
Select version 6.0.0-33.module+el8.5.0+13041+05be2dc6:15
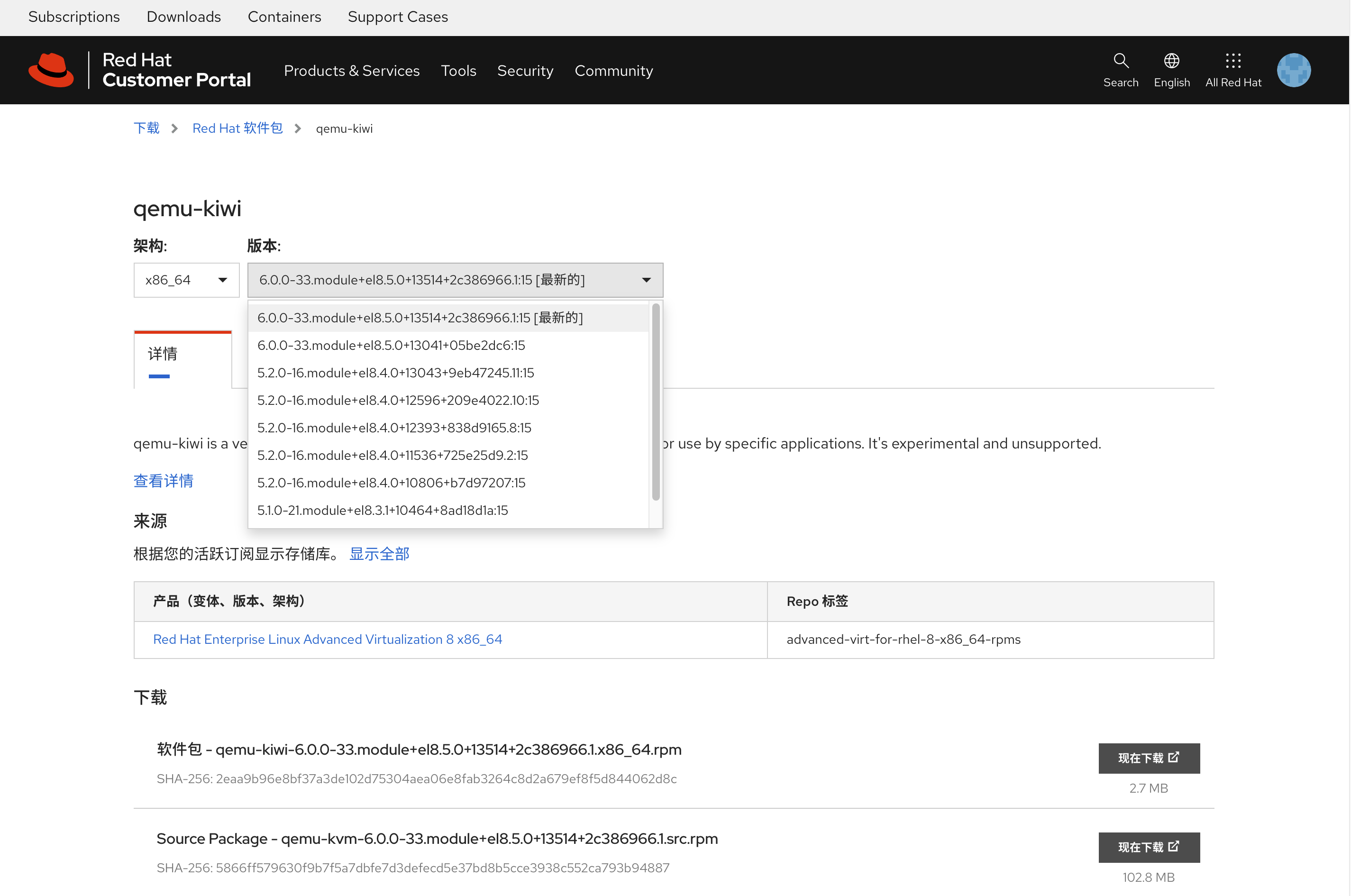click(391, 345)
